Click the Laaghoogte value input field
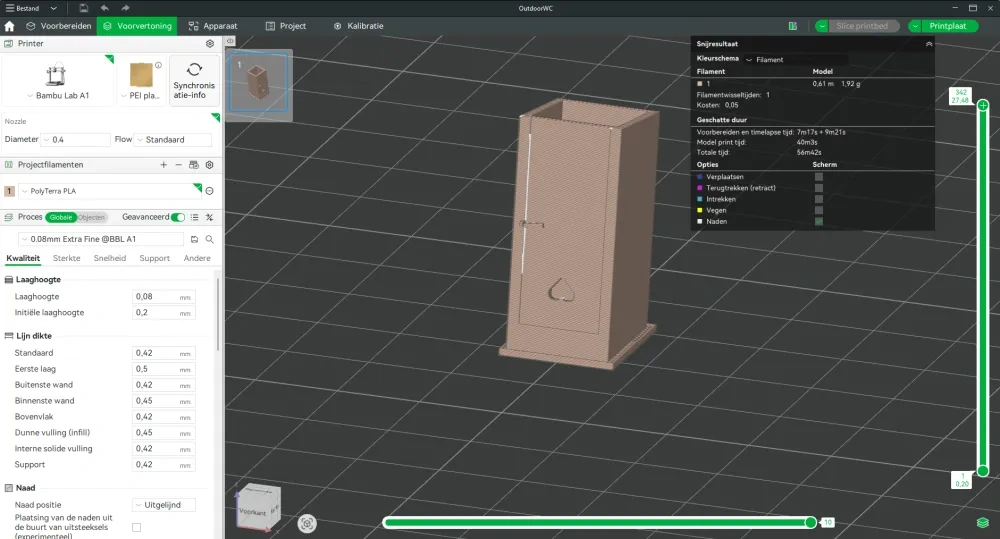Image resolution: width=1000 pixels, height=539 pixels. point(155,297)
